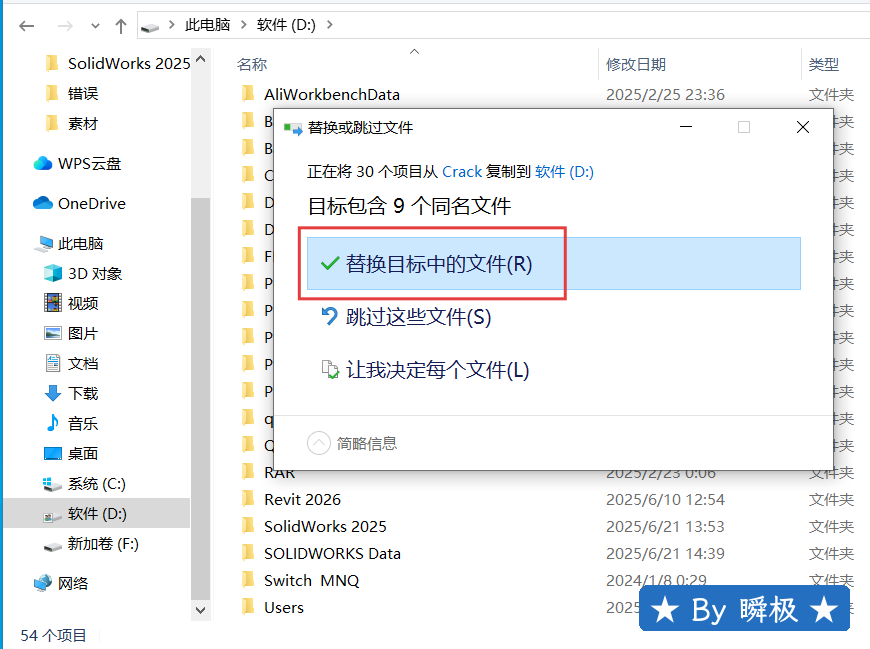This screenshot has width=870, height=649.
Task: Sort by 名称 column header
Action: click(252, 64)
